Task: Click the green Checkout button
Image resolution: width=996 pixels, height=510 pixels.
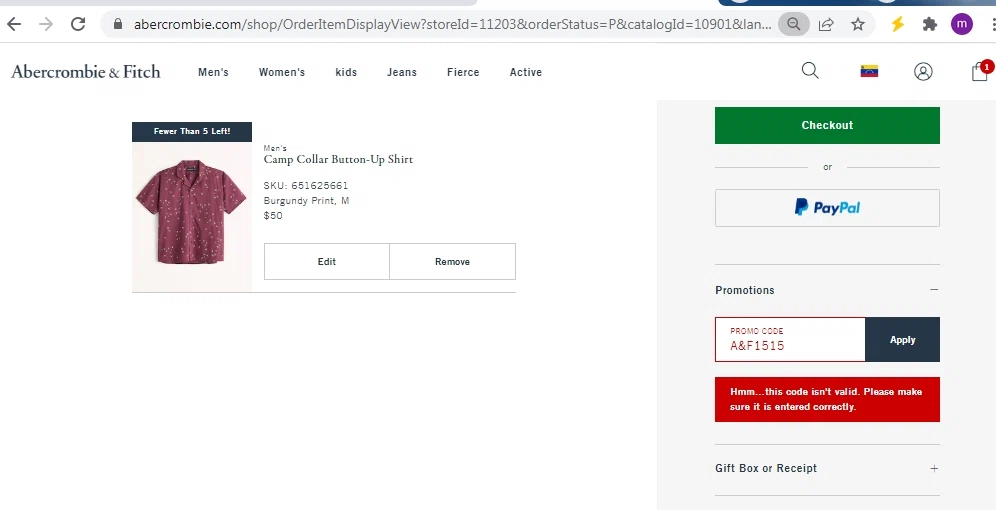Action: (x=827, y=125)
